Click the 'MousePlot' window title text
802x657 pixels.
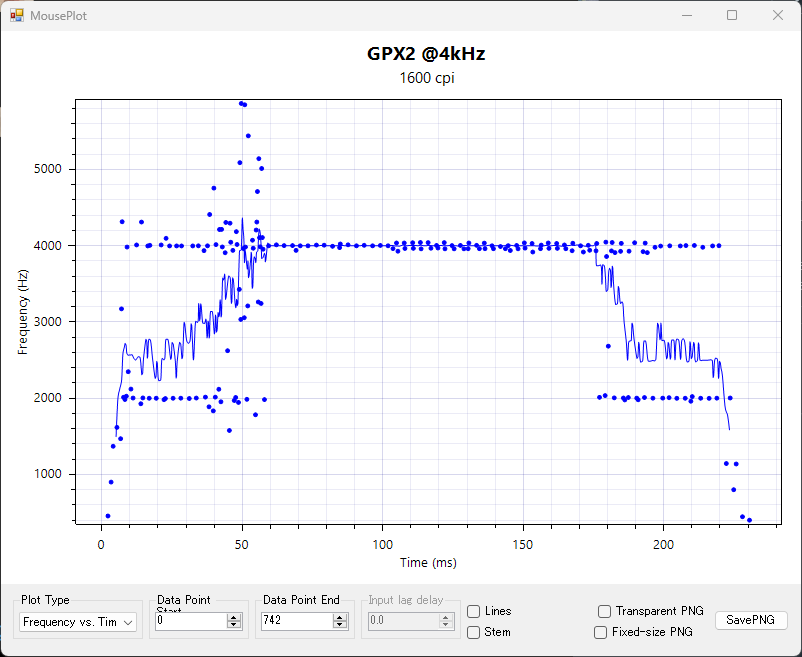pos(58,16)
